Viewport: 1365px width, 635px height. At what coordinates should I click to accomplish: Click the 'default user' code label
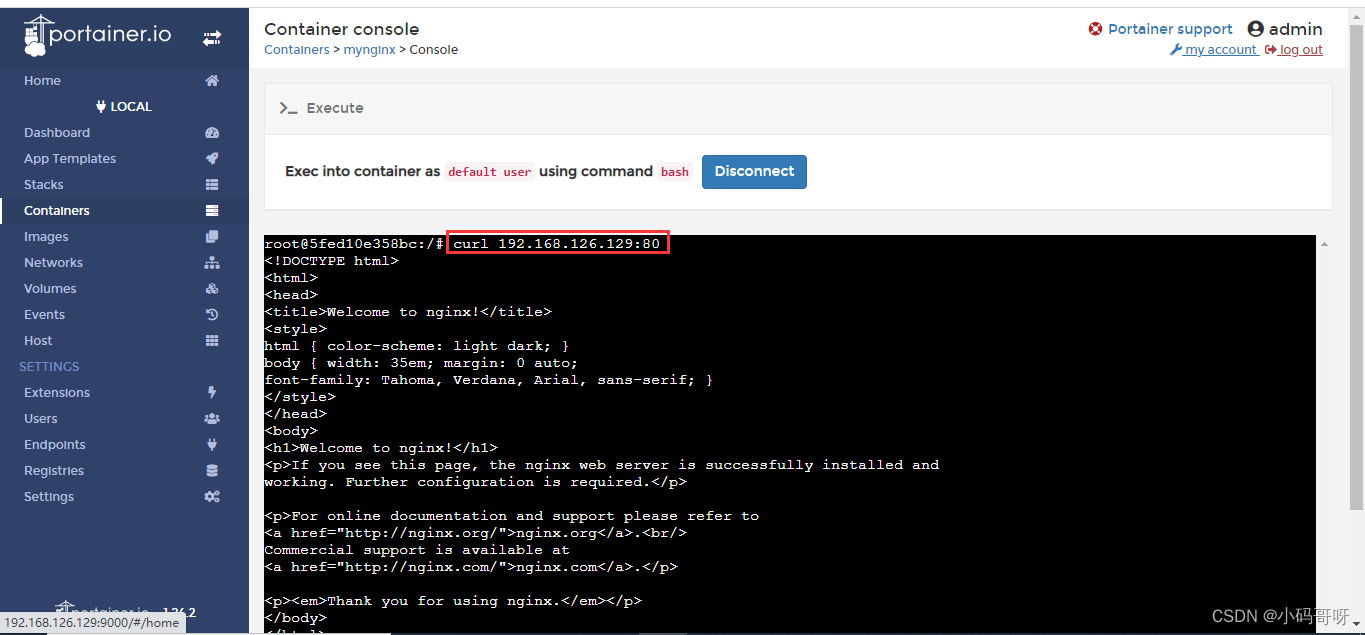[x=489, y=172]
